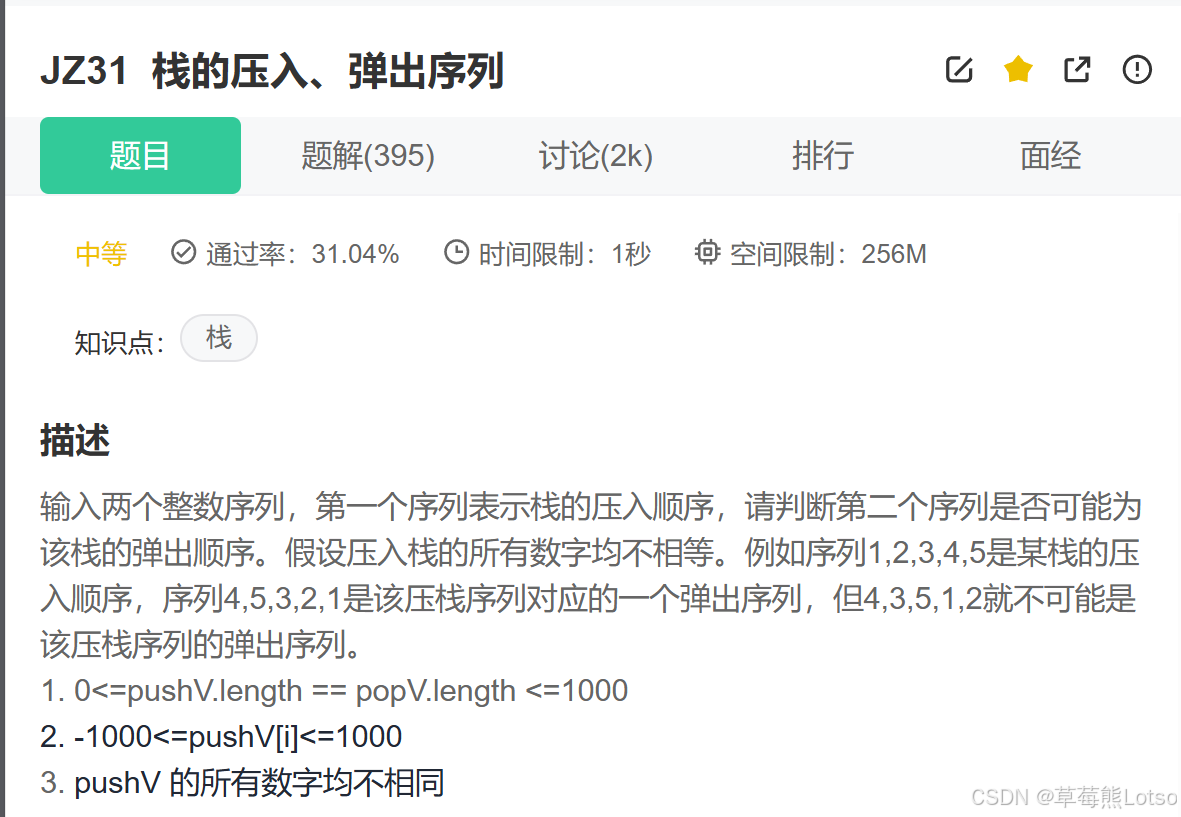Click the 通过率: 31.04% text
Screen dimensions: 1181x817
302,254
